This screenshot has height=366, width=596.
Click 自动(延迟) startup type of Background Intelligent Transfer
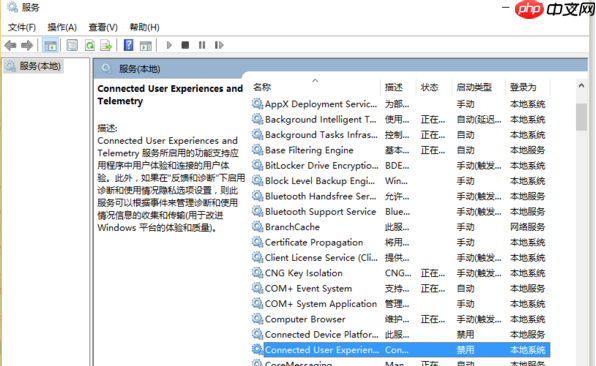tap(479, 119)
